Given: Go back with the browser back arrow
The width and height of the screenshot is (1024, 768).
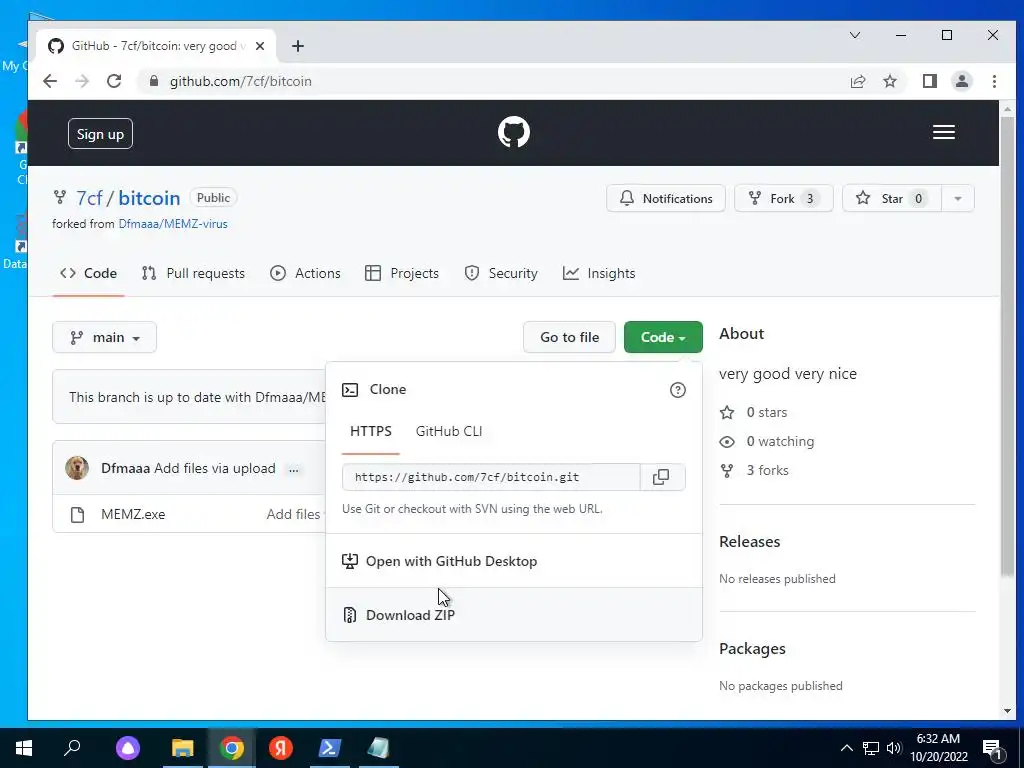Looking at the screenshot, I should [x=50, y=81].
